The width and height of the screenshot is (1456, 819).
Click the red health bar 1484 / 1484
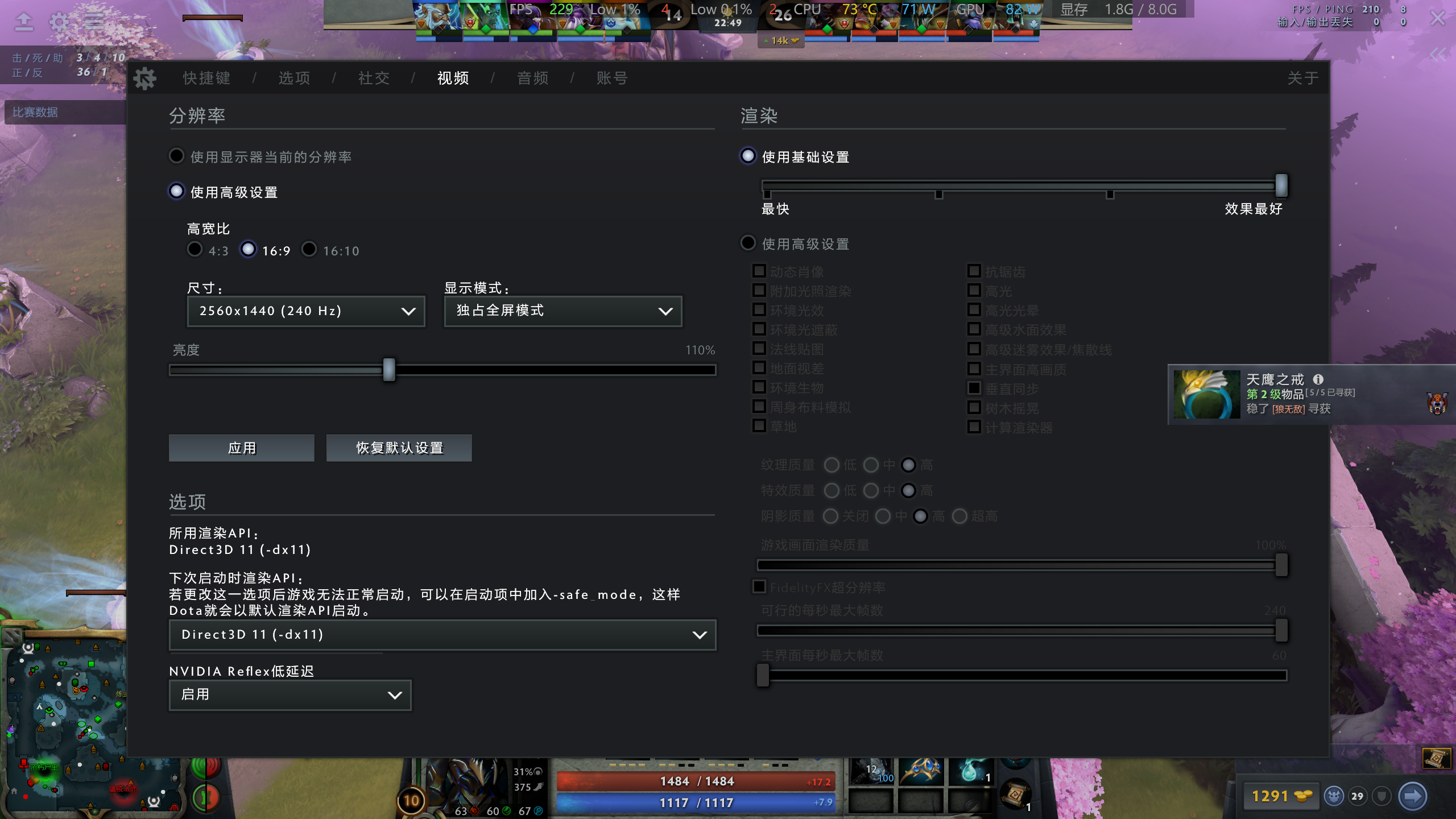[696, 781]
